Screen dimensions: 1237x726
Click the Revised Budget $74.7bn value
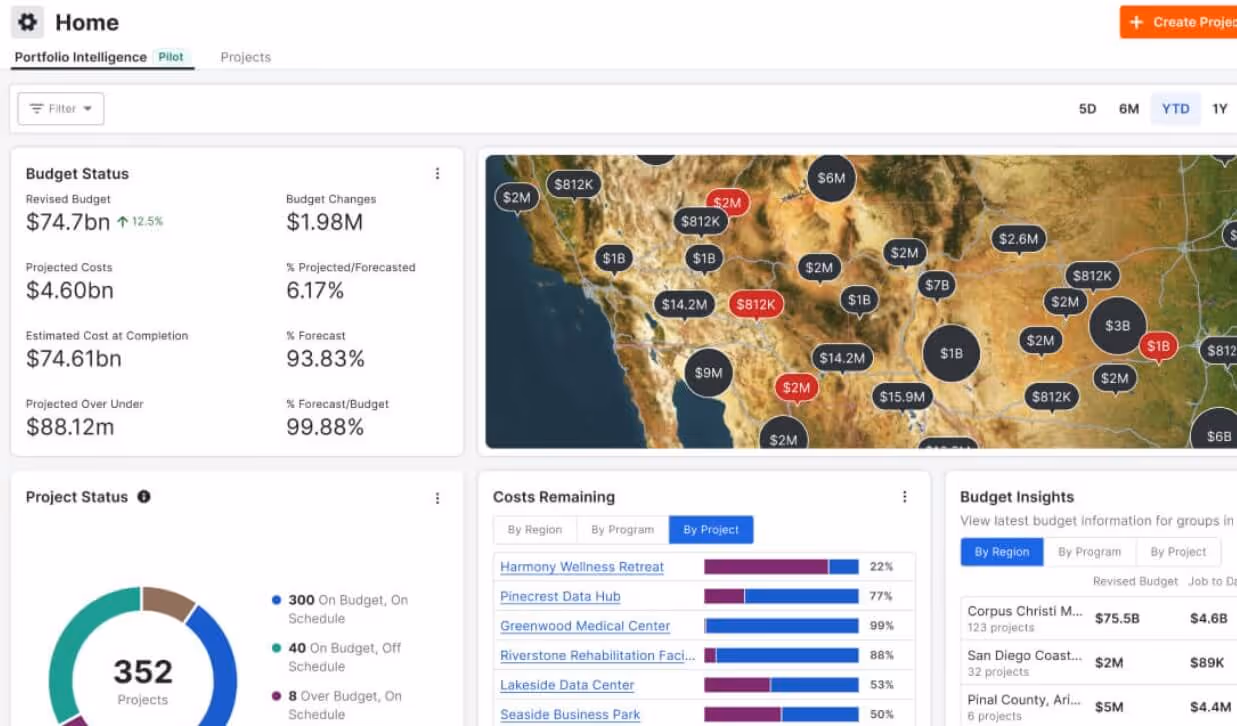tap(68, 222)
